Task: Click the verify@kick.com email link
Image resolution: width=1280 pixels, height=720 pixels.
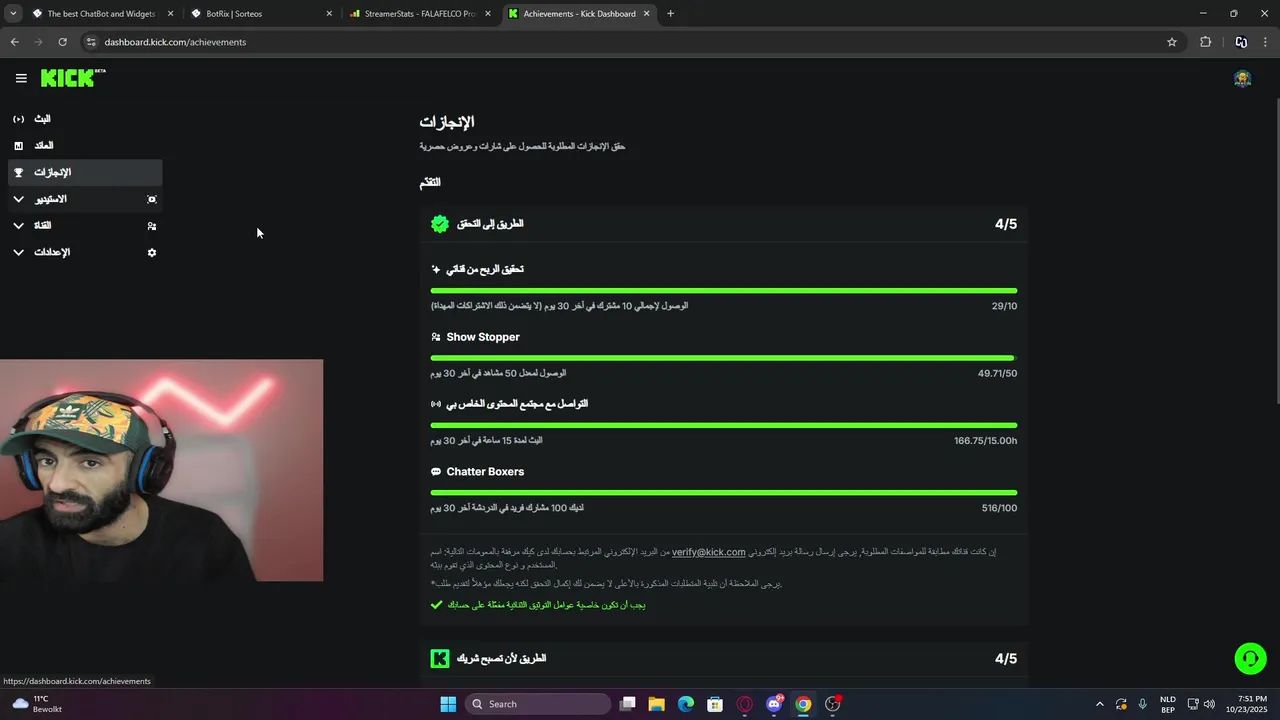Action: [x=708, y=552]
